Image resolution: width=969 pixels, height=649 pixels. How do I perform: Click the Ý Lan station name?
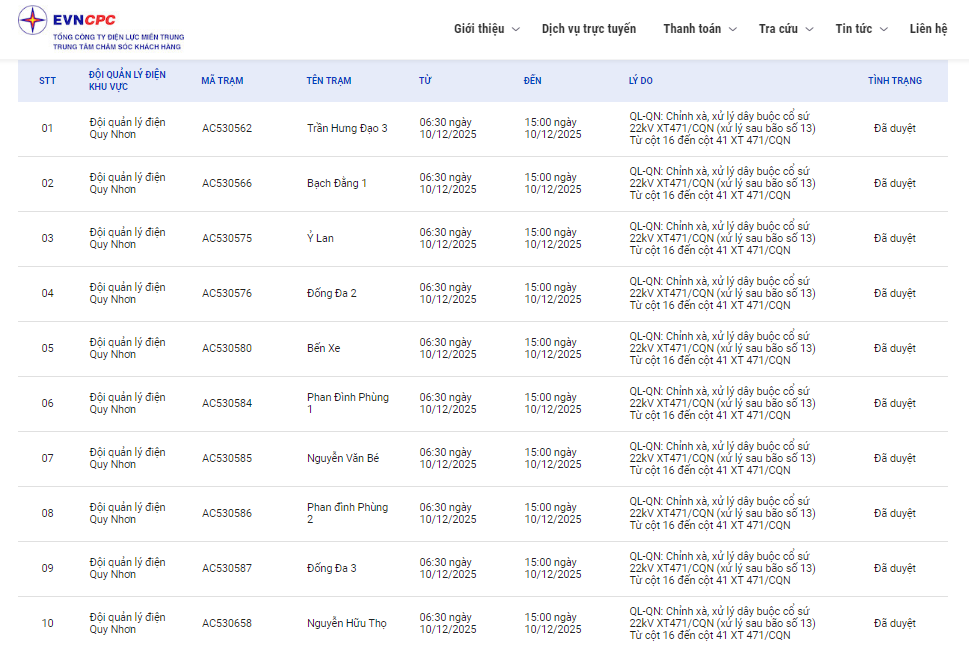click(320, 239)
